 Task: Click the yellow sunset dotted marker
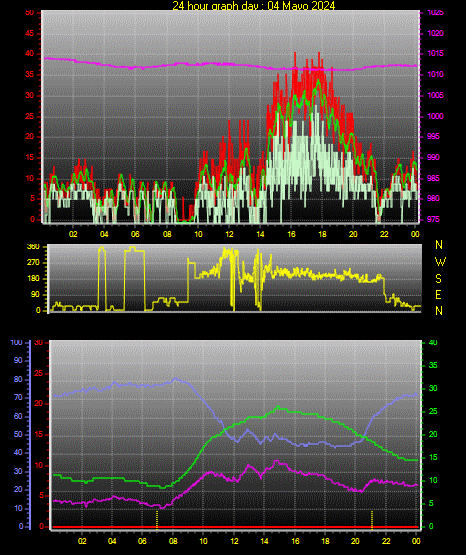pyautogui.click(x=372, y=520)
